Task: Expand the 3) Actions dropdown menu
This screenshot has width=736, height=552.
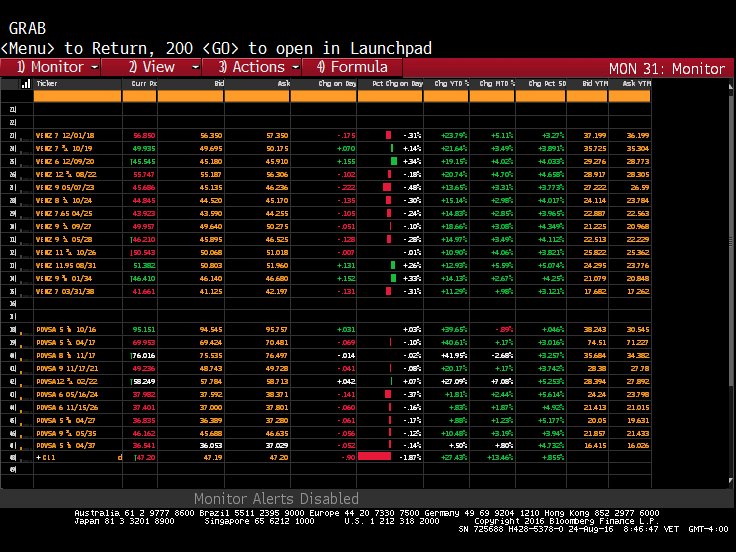Action: point(252,67)
